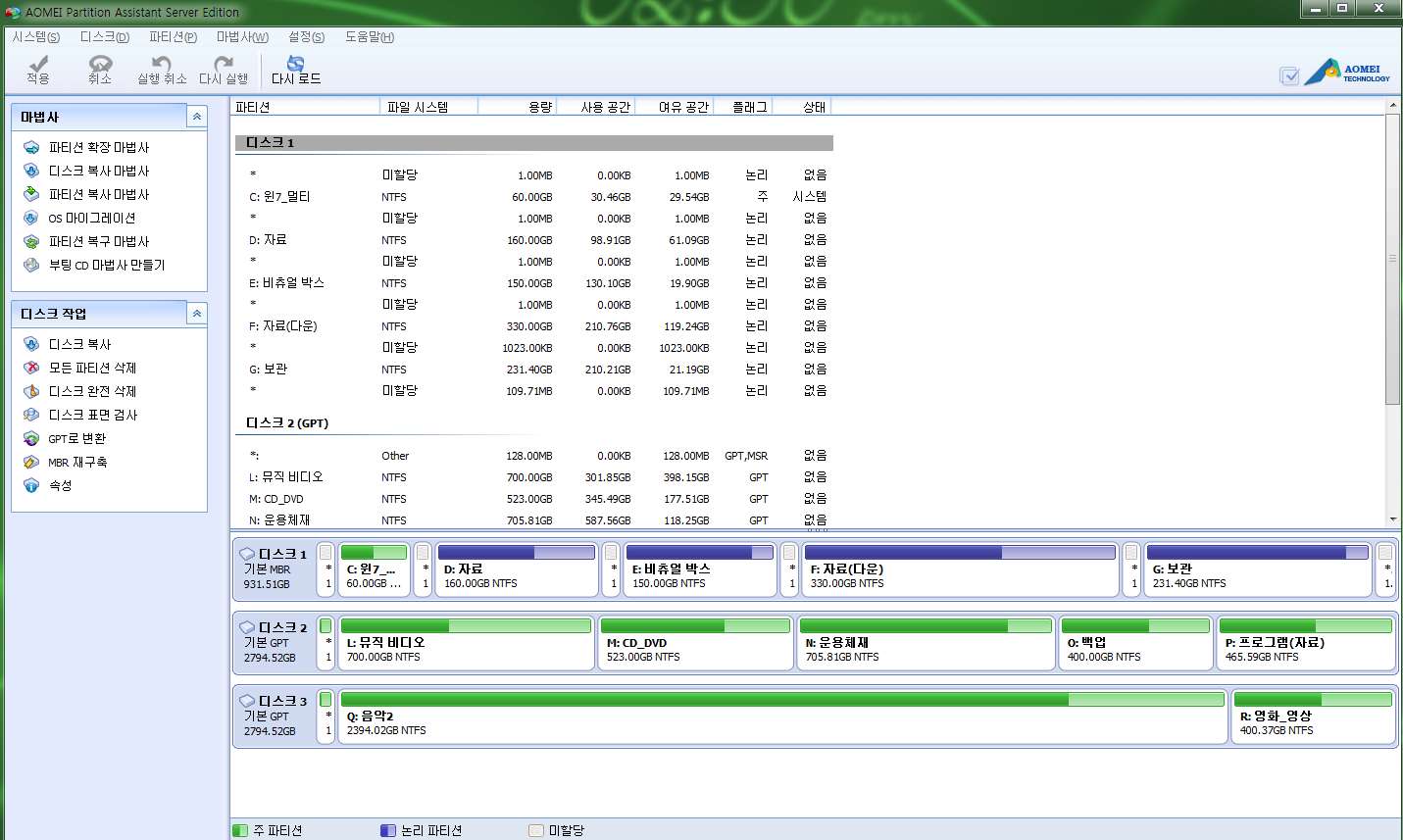
Task: Open the 설정(S) menu
Action: (306, 37)
